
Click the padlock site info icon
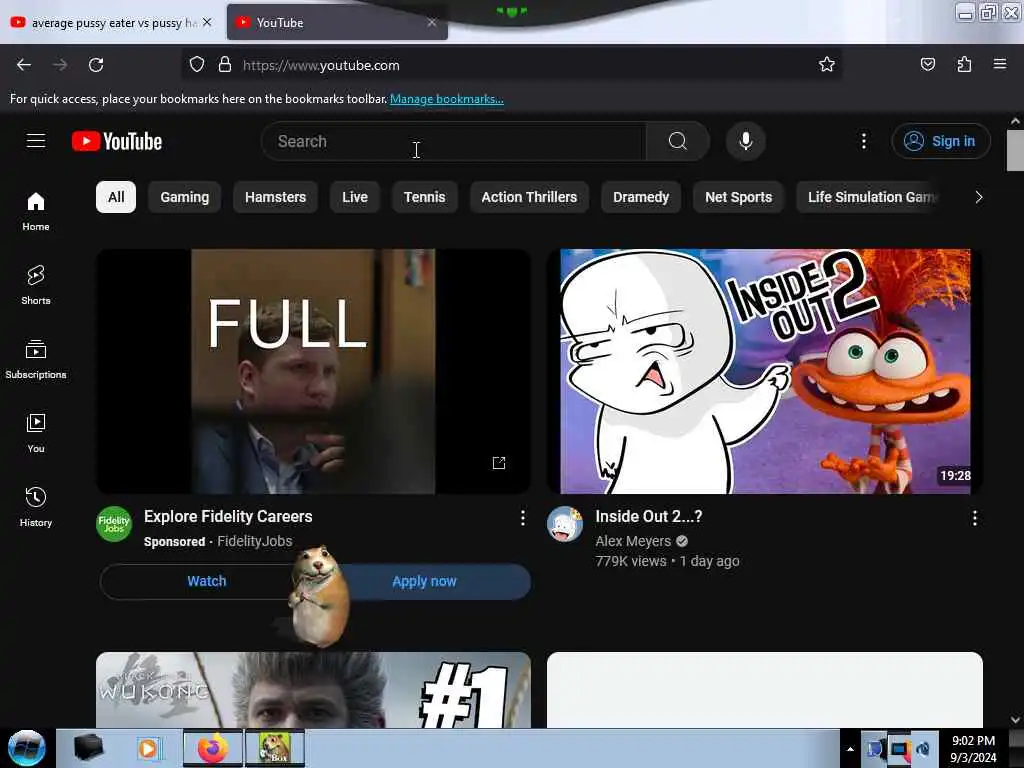tap(225, 65)
